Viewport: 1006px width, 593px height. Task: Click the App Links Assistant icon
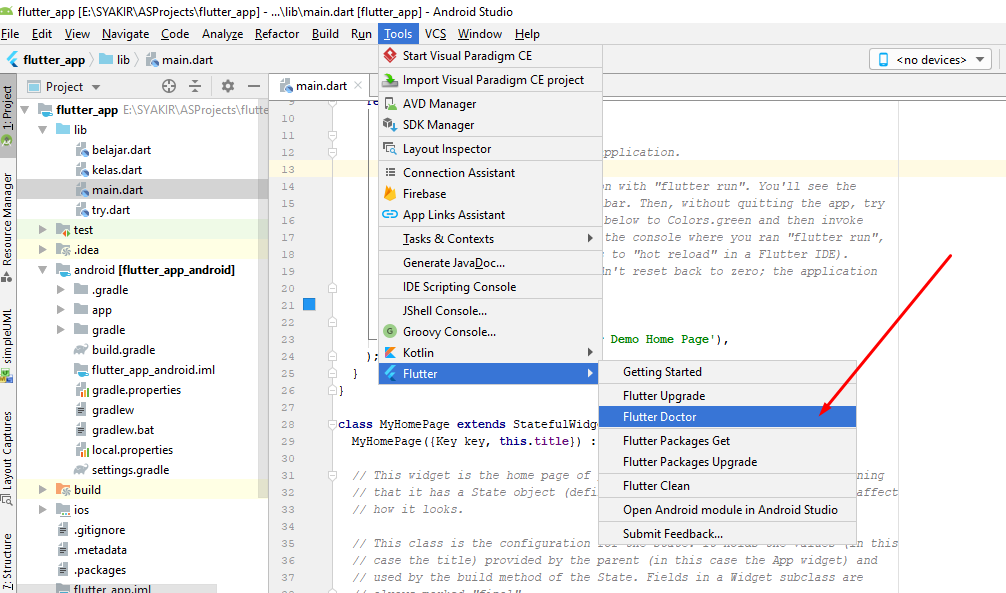[x=389, y=214]
